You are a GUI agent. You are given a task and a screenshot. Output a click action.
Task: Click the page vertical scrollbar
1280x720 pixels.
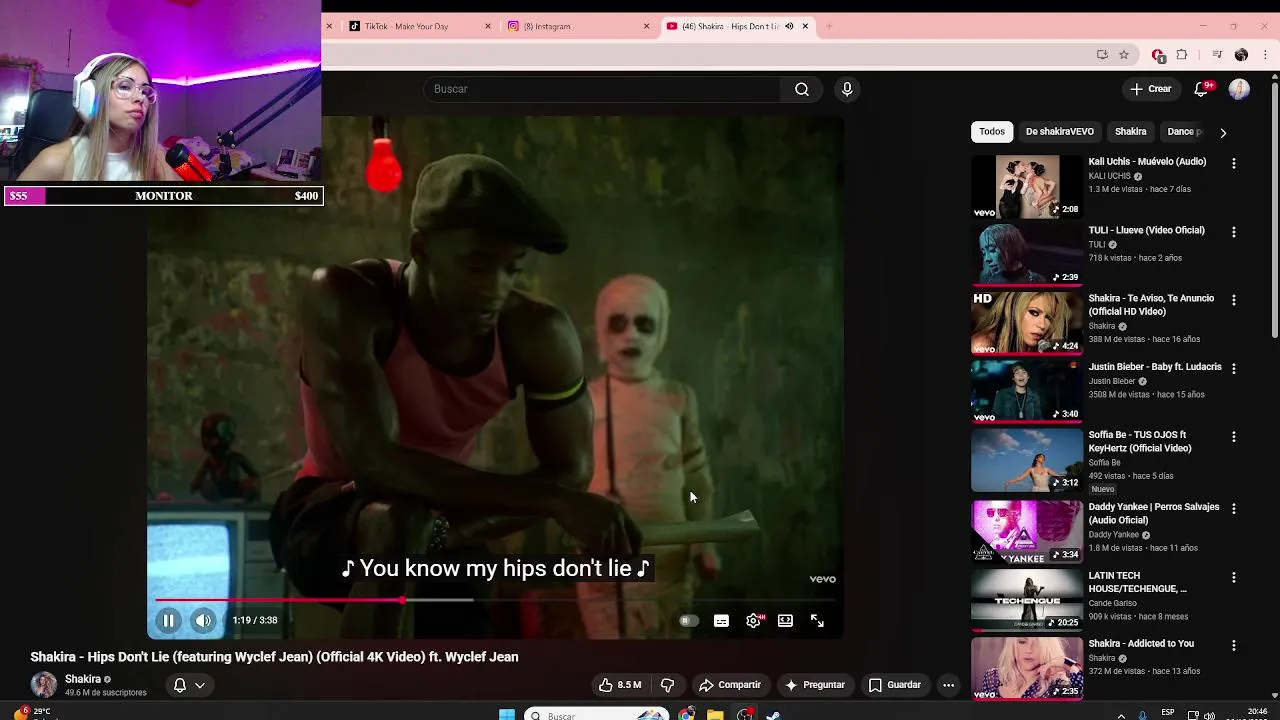[1274, 210]
